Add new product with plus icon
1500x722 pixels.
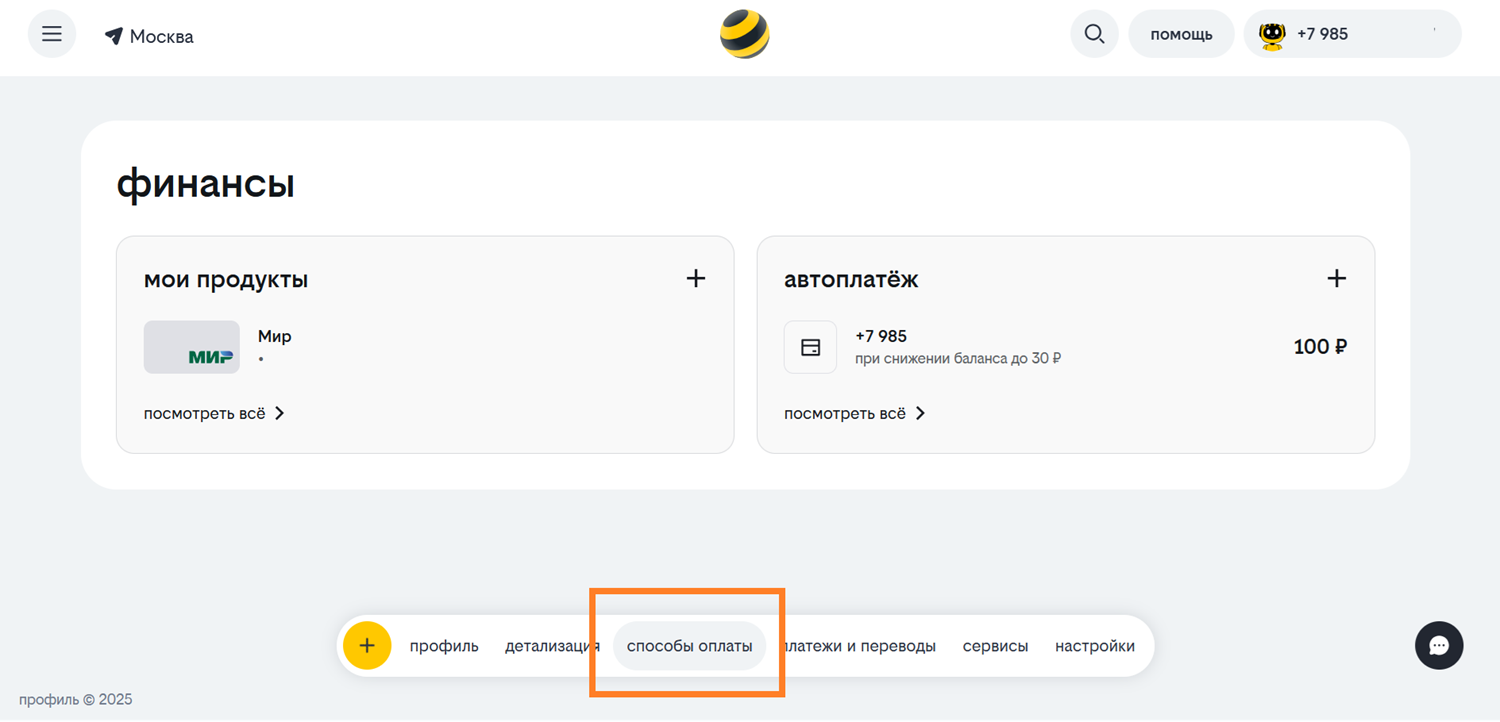point(696,279)
